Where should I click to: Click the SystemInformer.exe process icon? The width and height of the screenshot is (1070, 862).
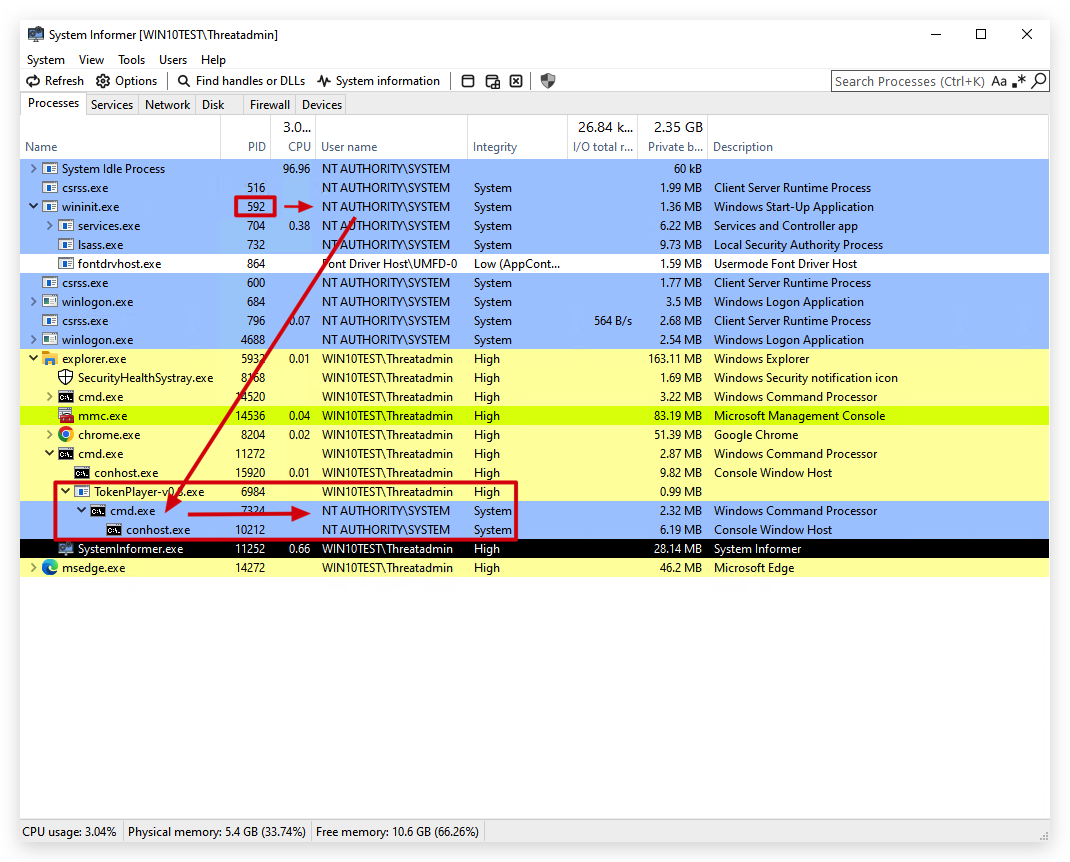coord(66,549)
